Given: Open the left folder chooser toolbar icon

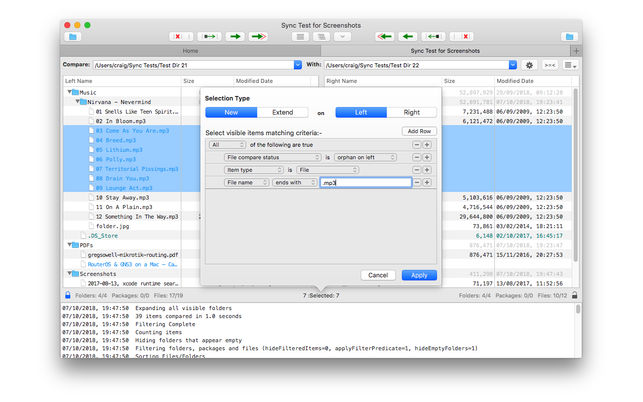Looking at the screenshot, I should (73, 37).
